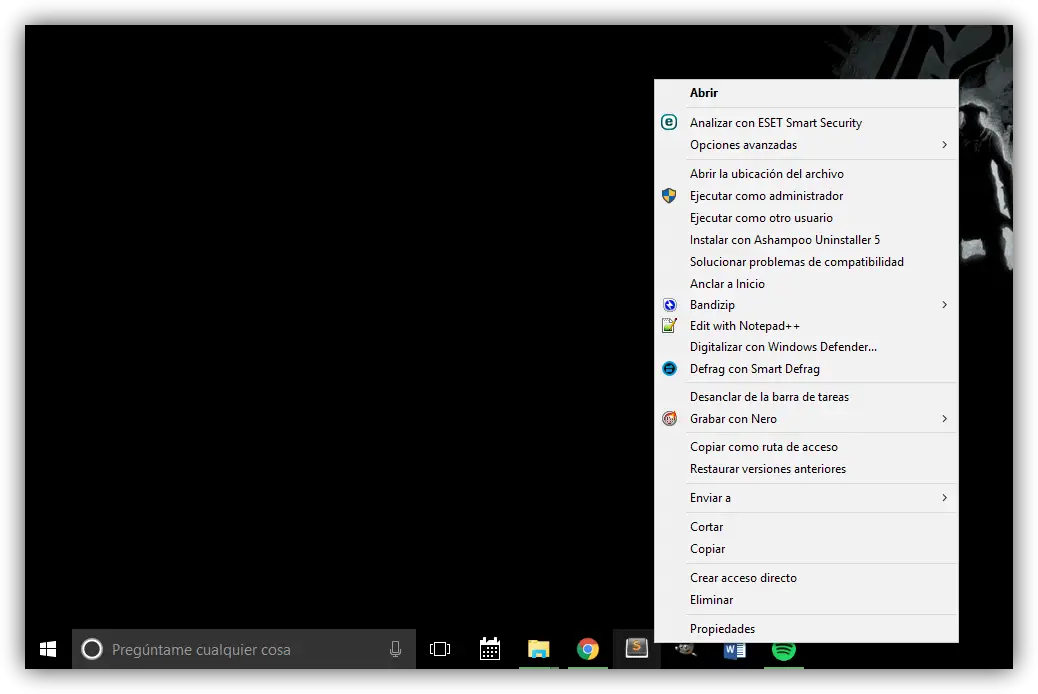Click the ESET Smart Security icon
The height and width of the screenshot is (694, 1038).
pos(669,122)
